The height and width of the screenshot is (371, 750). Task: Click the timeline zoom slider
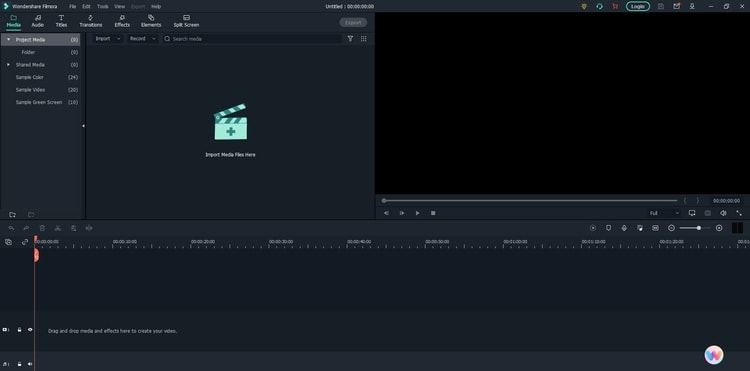click(695, 228)
